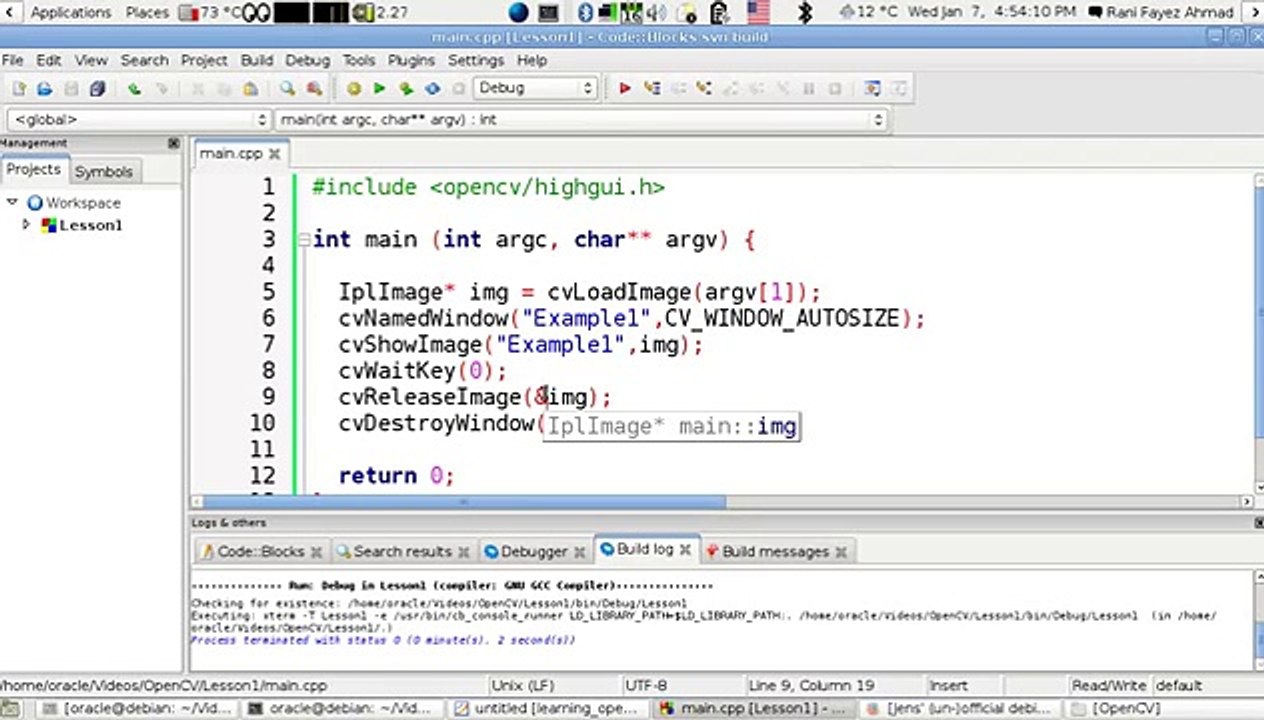The image size is (1264, 720).
Task: Close the Search results log tab
Action: 463,551
